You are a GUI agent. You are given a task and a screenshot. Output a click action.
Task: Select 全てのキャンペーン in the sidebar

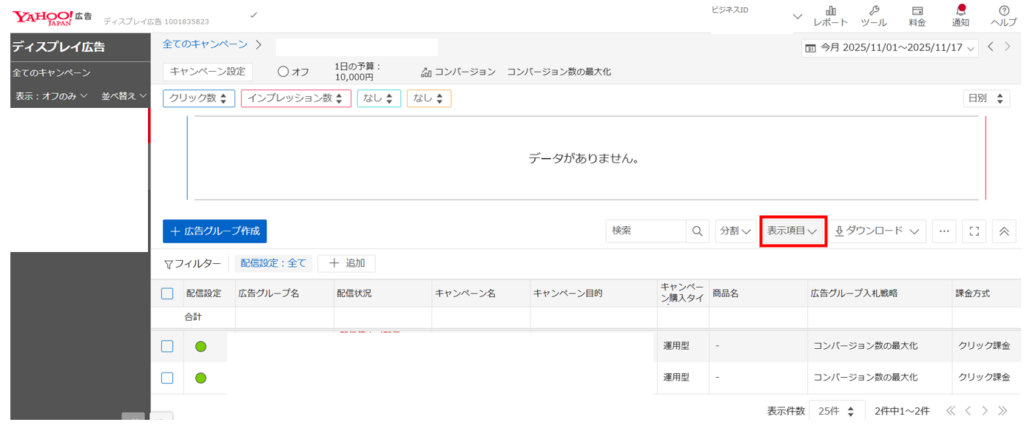[52, 73]
